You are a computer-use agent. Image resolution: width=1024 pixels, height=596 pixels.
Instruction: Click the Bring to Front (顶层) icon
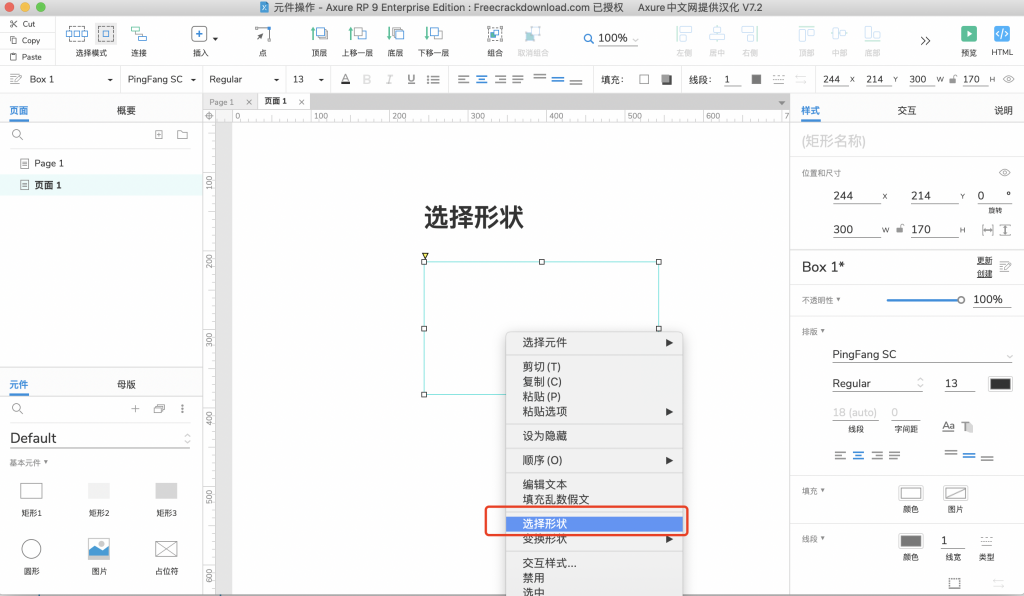(319, 34)
